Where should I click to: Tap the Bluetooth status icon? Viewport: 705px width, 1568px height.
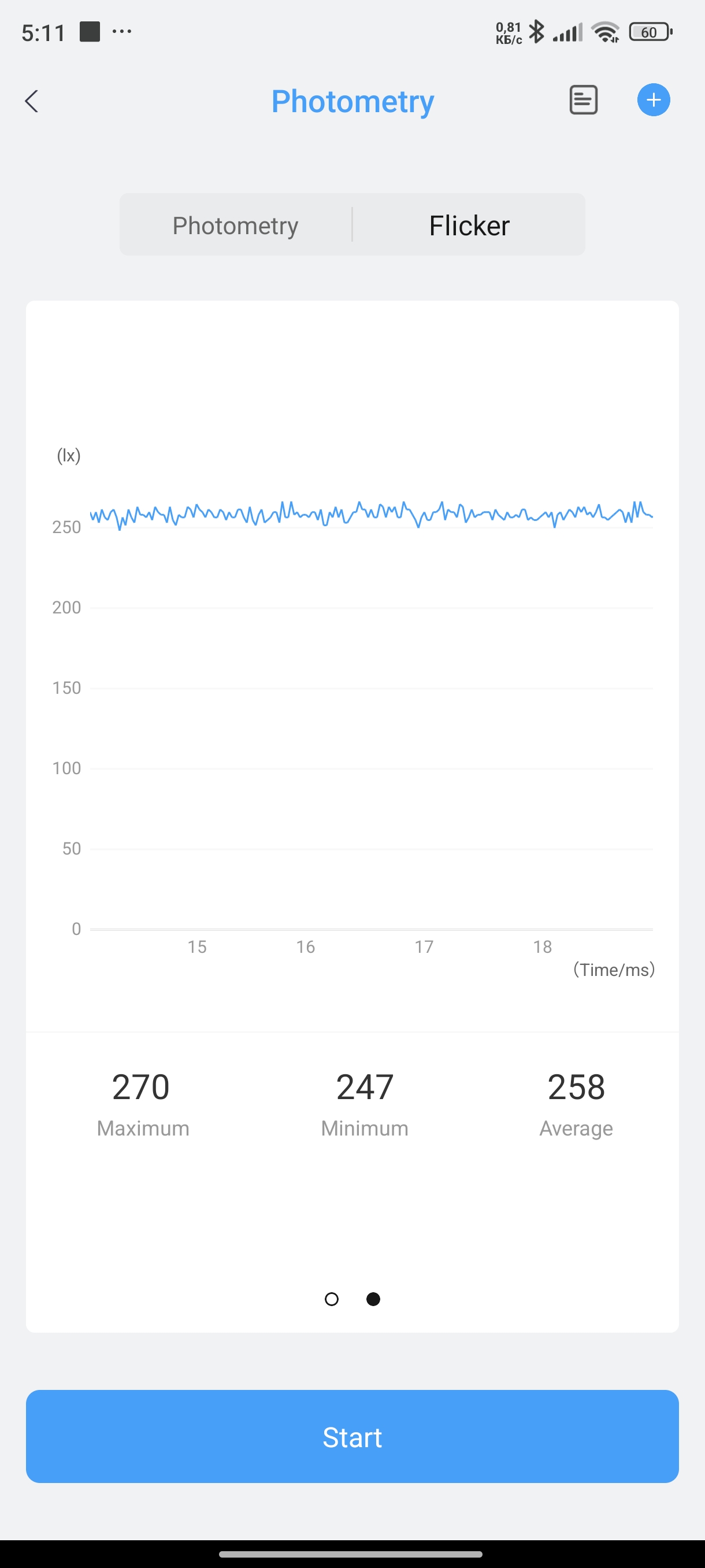pos(536,32)
